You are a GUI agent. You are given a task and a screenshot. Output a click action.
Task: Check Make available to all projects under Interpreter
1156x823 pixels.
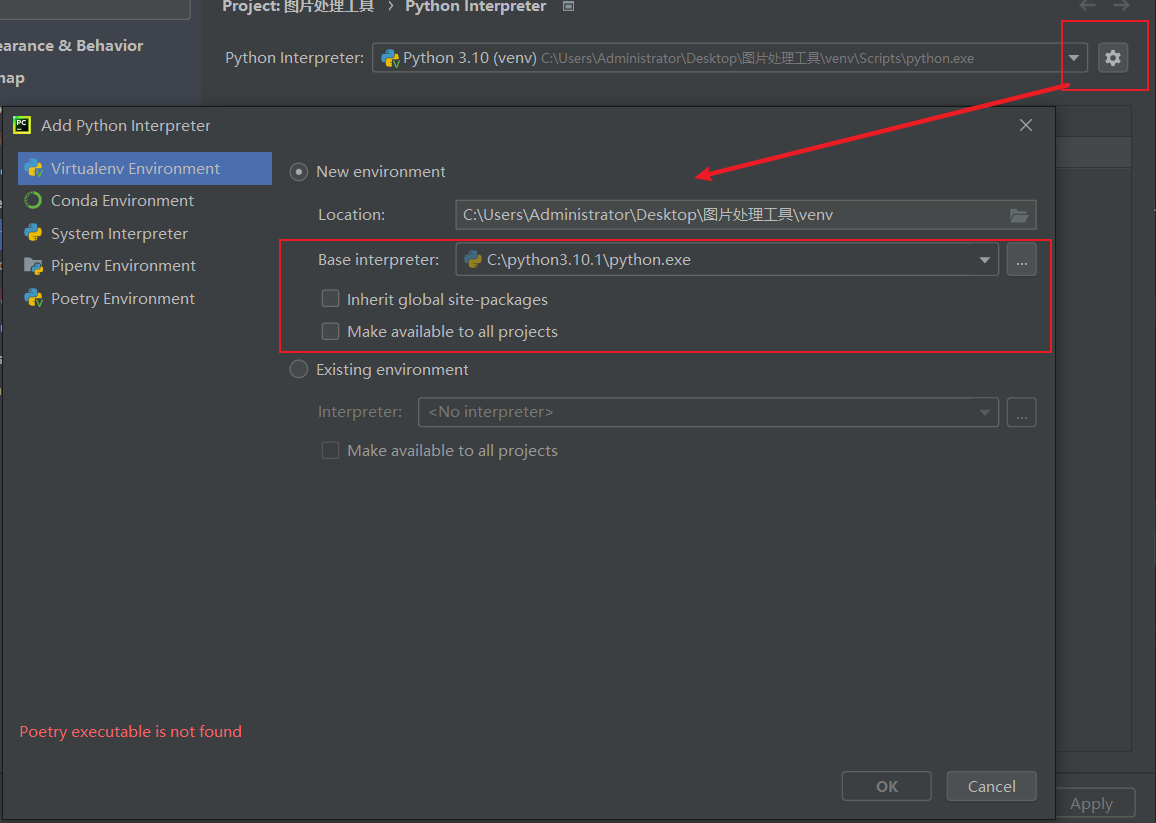(x=330, y=450)
